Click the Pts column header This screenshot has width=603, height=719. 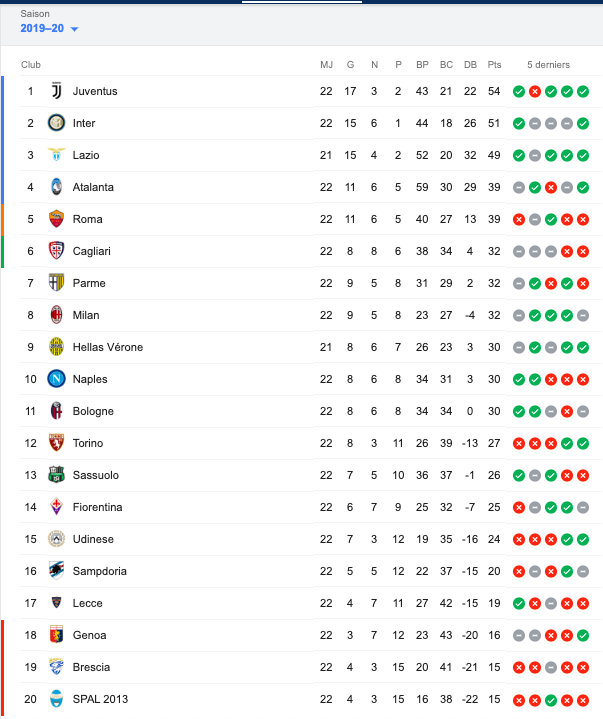click(494, 65)
